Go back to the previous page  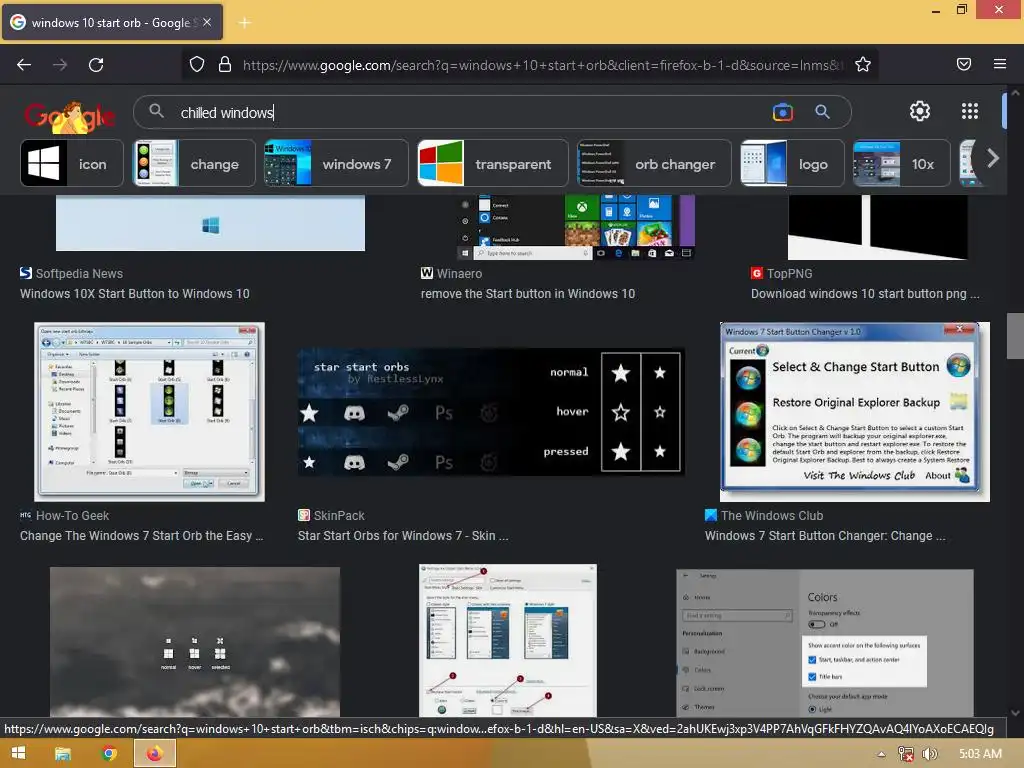click(x=24, y=65)
